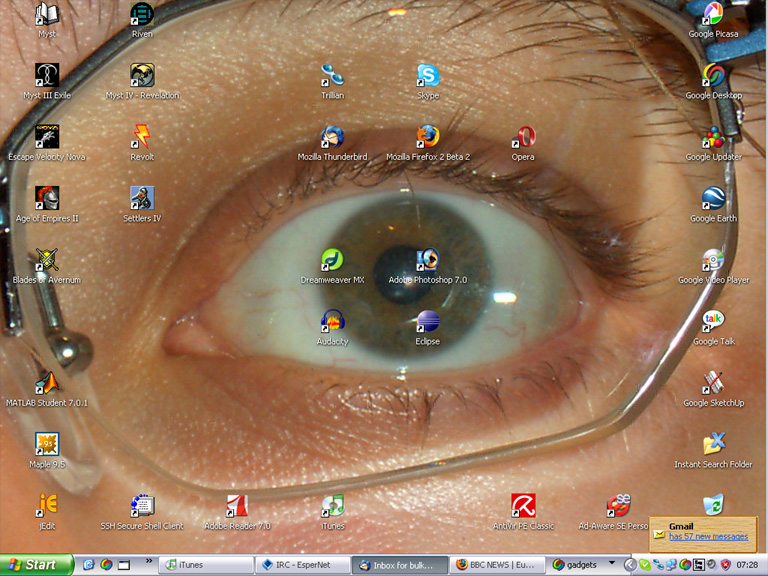Image resolution: width=768 pixels, height=576 pixels.
Task: Click the Google SketchUp shortcut
Action: [714, 389]
